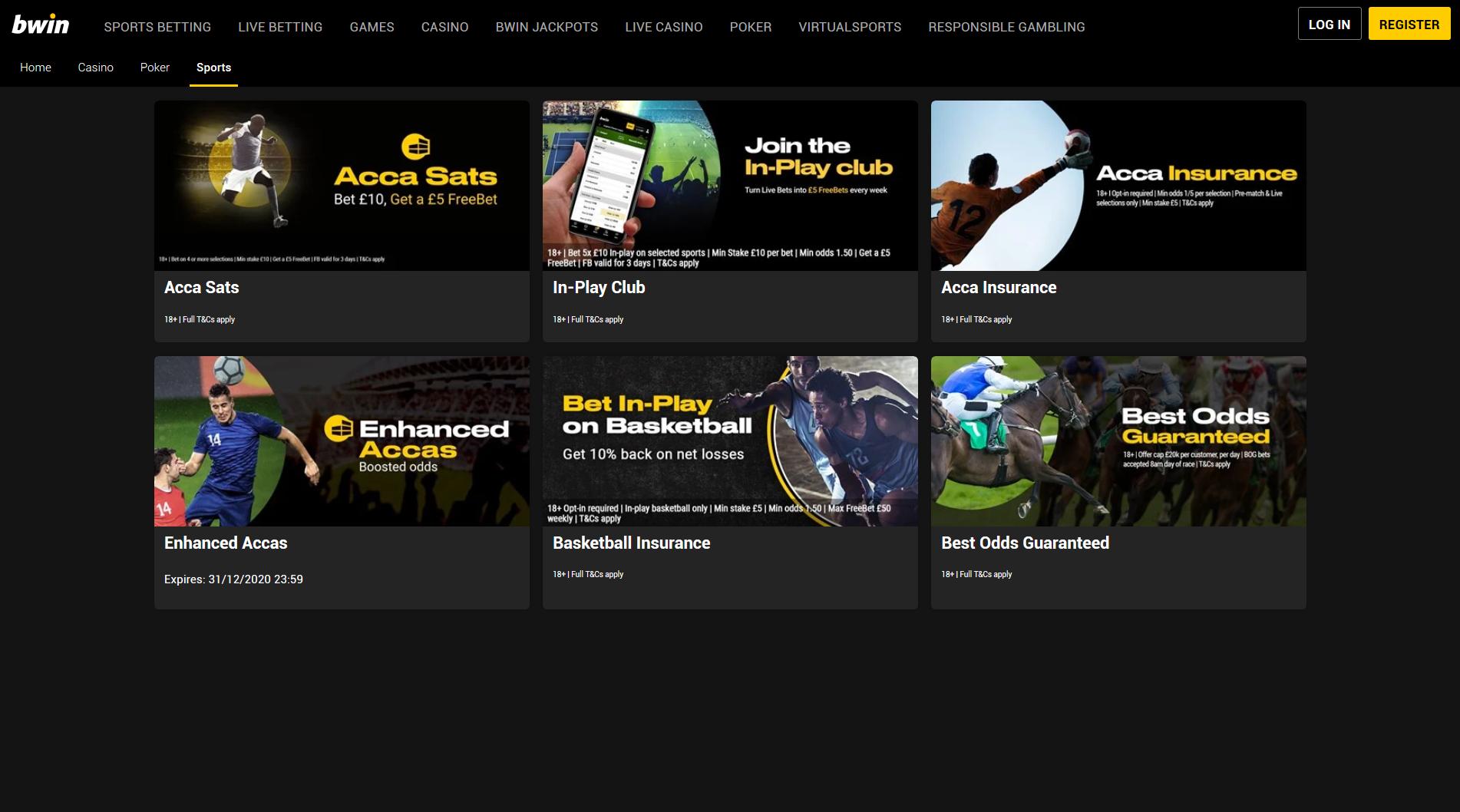Image resolution: width=1460 pixels, height=812 pixels.
Task: Open Virtualsports section
Action: (x=850, y=27)
